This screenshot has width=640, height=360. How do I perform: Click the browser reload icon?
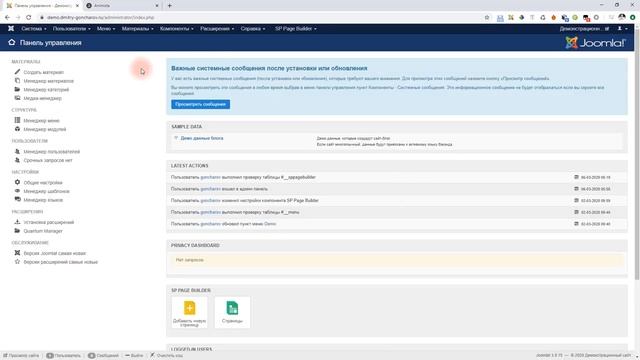tap(29, 18)
